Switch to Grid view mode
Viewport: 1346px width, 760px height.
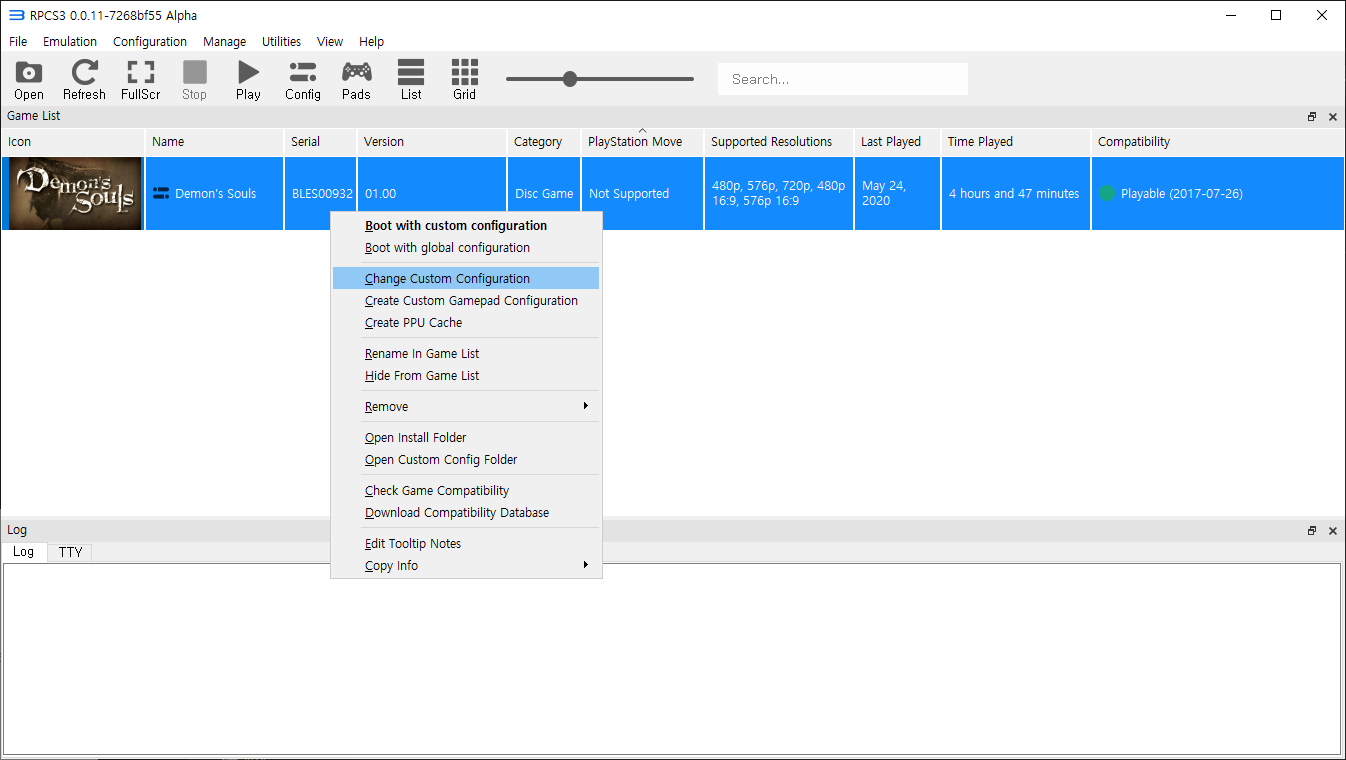tap(465, 80)
